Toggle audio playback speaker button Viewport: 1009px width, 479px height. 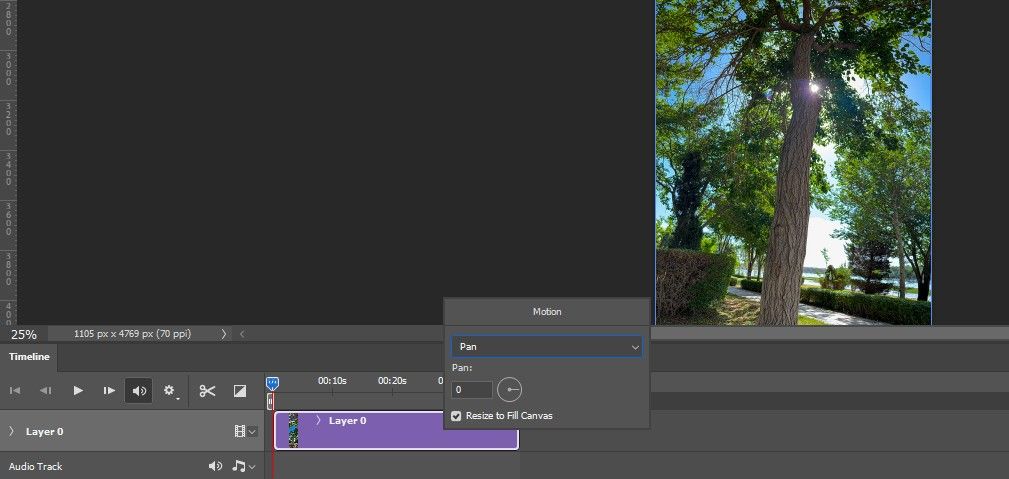[139, 391]
